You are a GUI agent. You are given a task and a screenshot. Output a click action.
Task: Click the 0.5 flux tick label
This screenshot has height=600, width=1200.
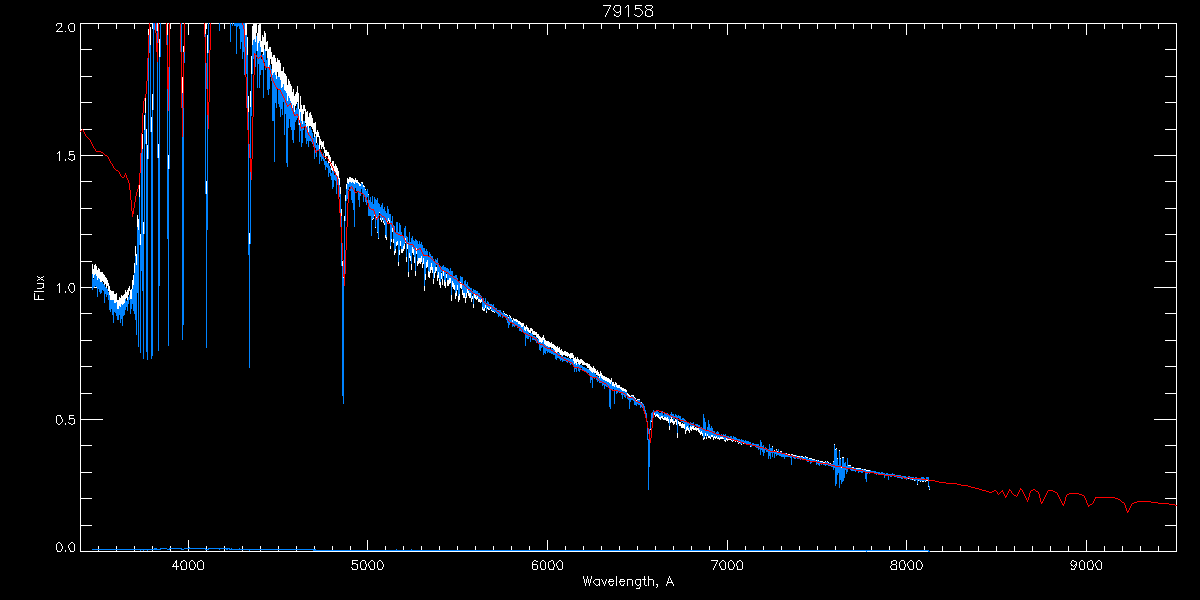(65, 418)
